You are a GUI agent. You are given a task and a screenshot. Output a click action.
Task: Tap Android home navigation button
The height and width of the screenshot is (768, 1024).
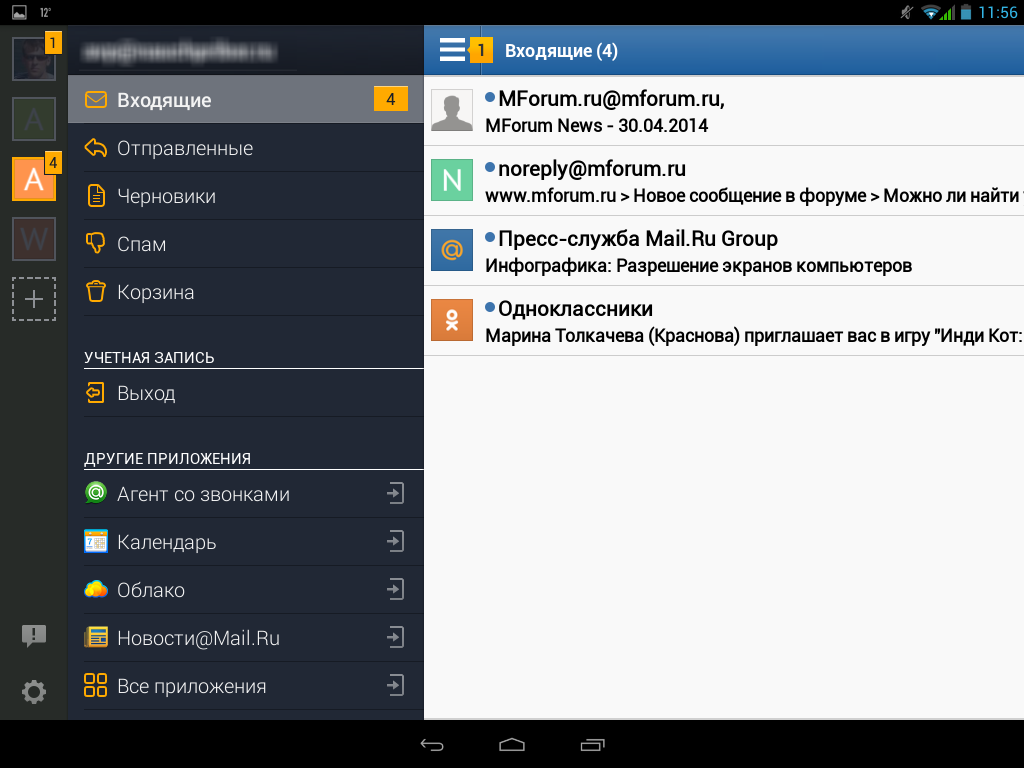(x=512, y=744)
